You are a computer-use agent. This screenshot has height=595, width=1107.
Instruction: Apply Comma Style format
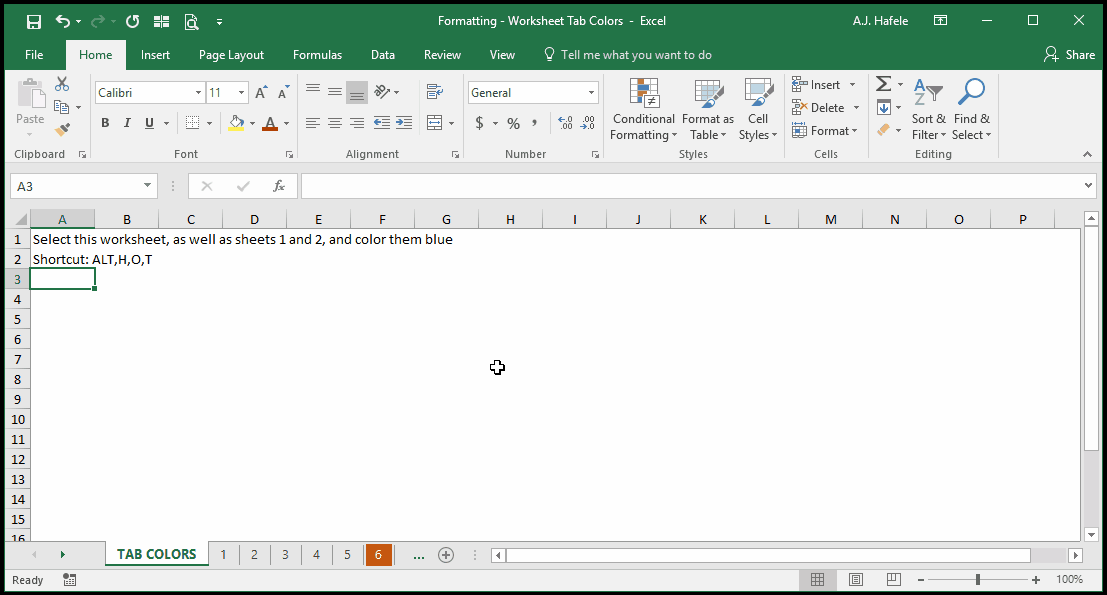[x=534, y=124]
